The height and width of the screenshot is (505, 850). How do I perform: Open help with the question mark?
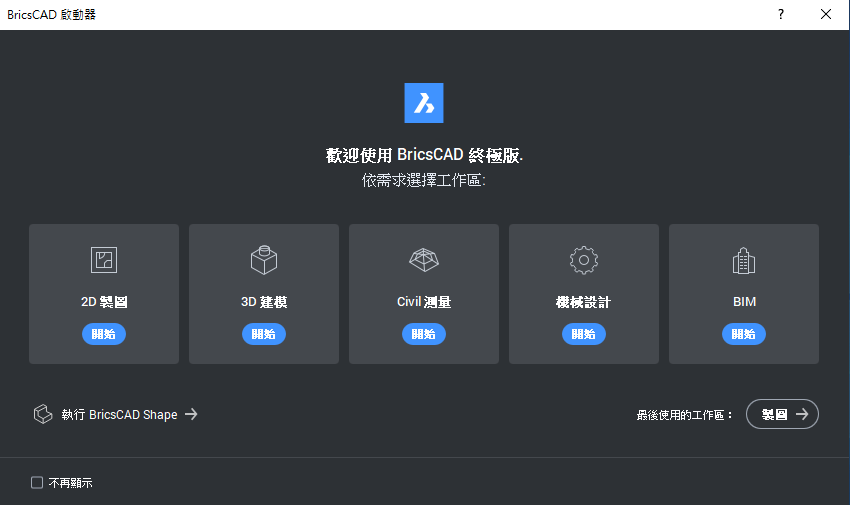pyautogui.click(x=781, y=15)
